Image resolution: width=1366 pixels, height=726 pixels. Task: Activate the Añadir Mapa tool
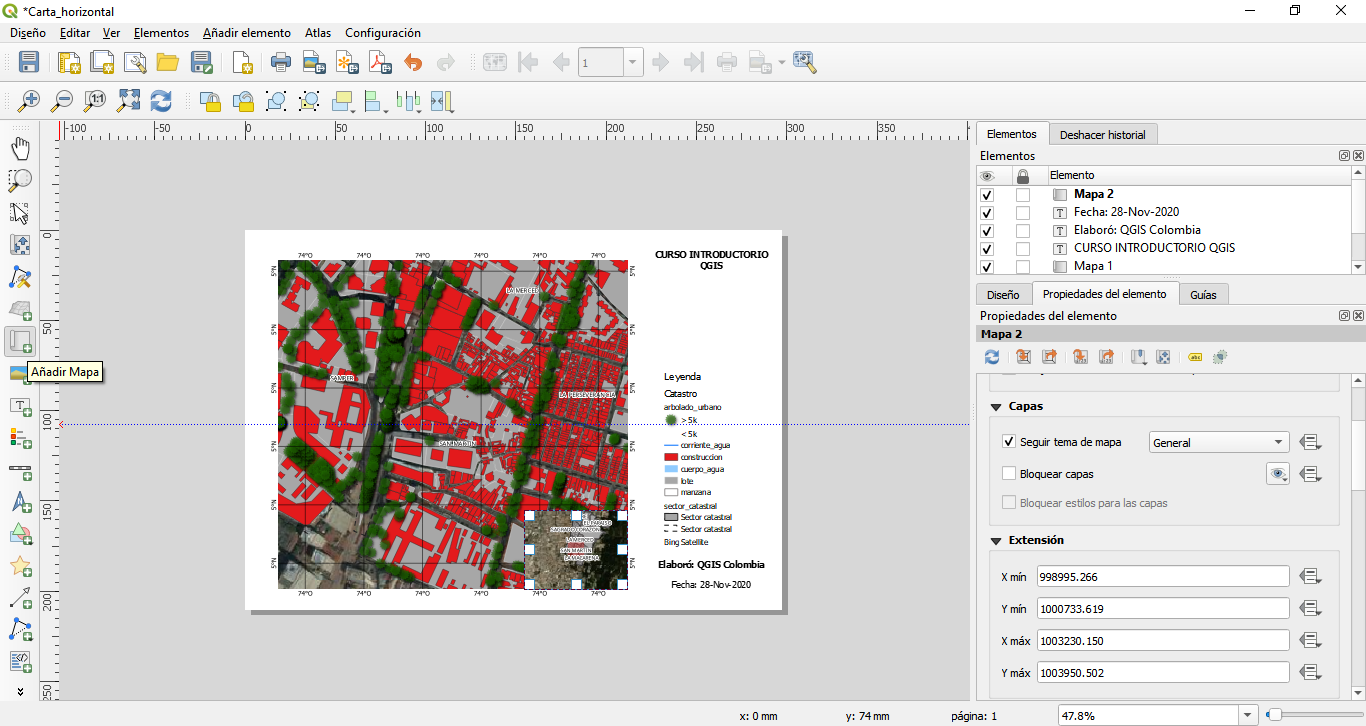pyautogui.click(x=20, y=341)
